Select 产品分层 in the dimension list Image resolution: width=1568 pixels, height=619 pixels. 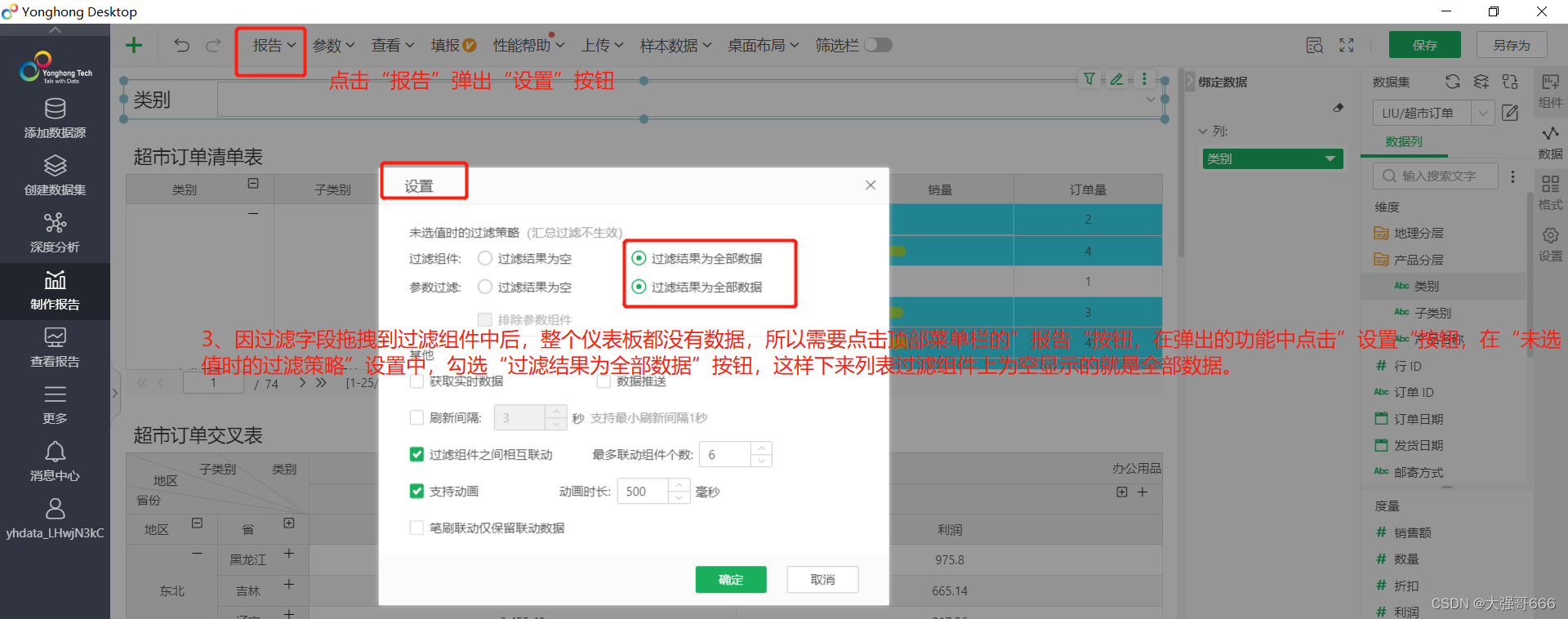1418,260
